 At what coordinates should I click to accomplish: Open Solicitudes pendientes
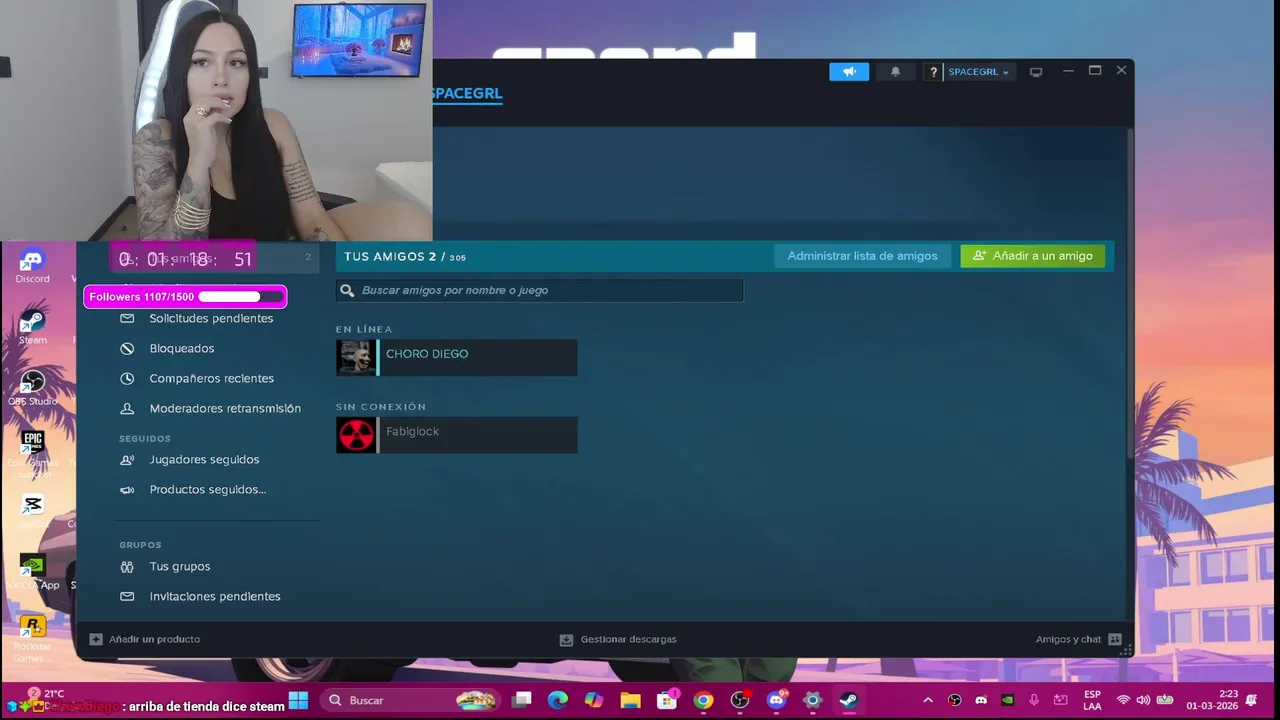point(211,318)
